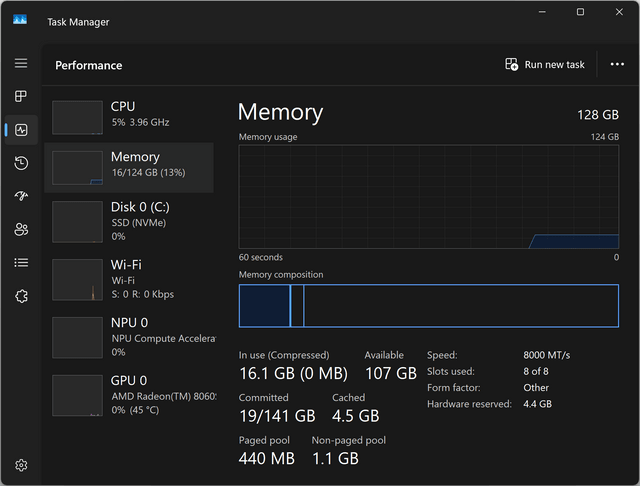Open the hamburger navigation menu
Viewport: 640px width, 486px height.
21,63
